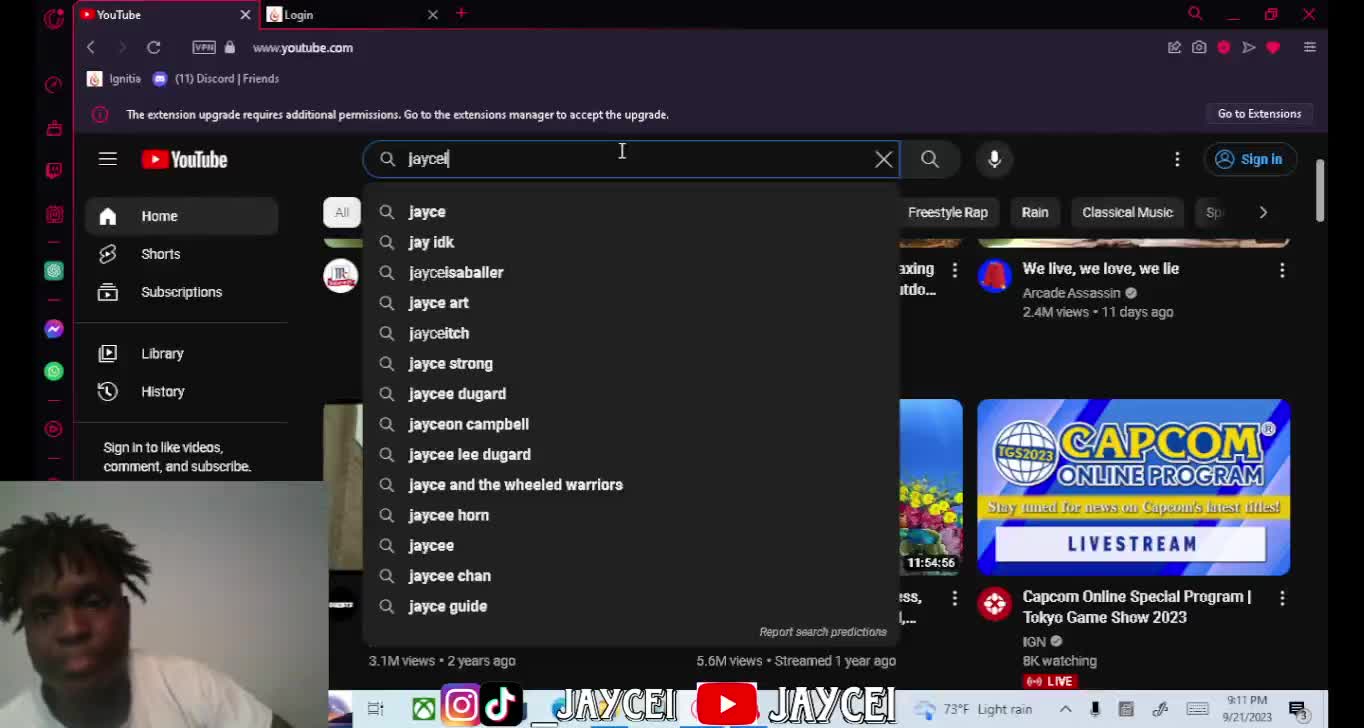Open Subscriptions in YouTube sidebar

(x=181, y=292)
